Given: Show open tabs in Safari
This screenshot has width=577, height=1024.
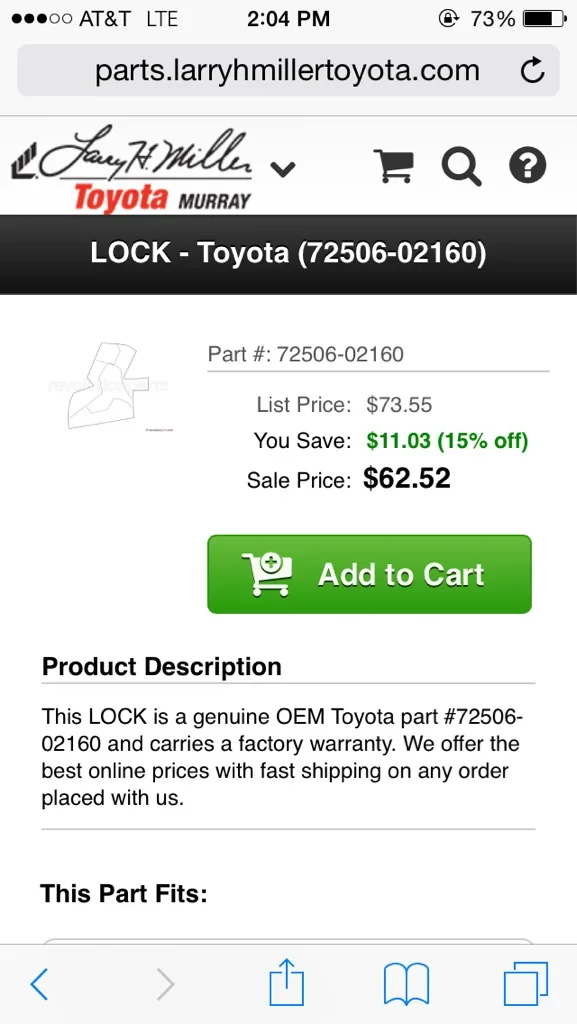Looking at the screenshot, I should pos(526,984).
